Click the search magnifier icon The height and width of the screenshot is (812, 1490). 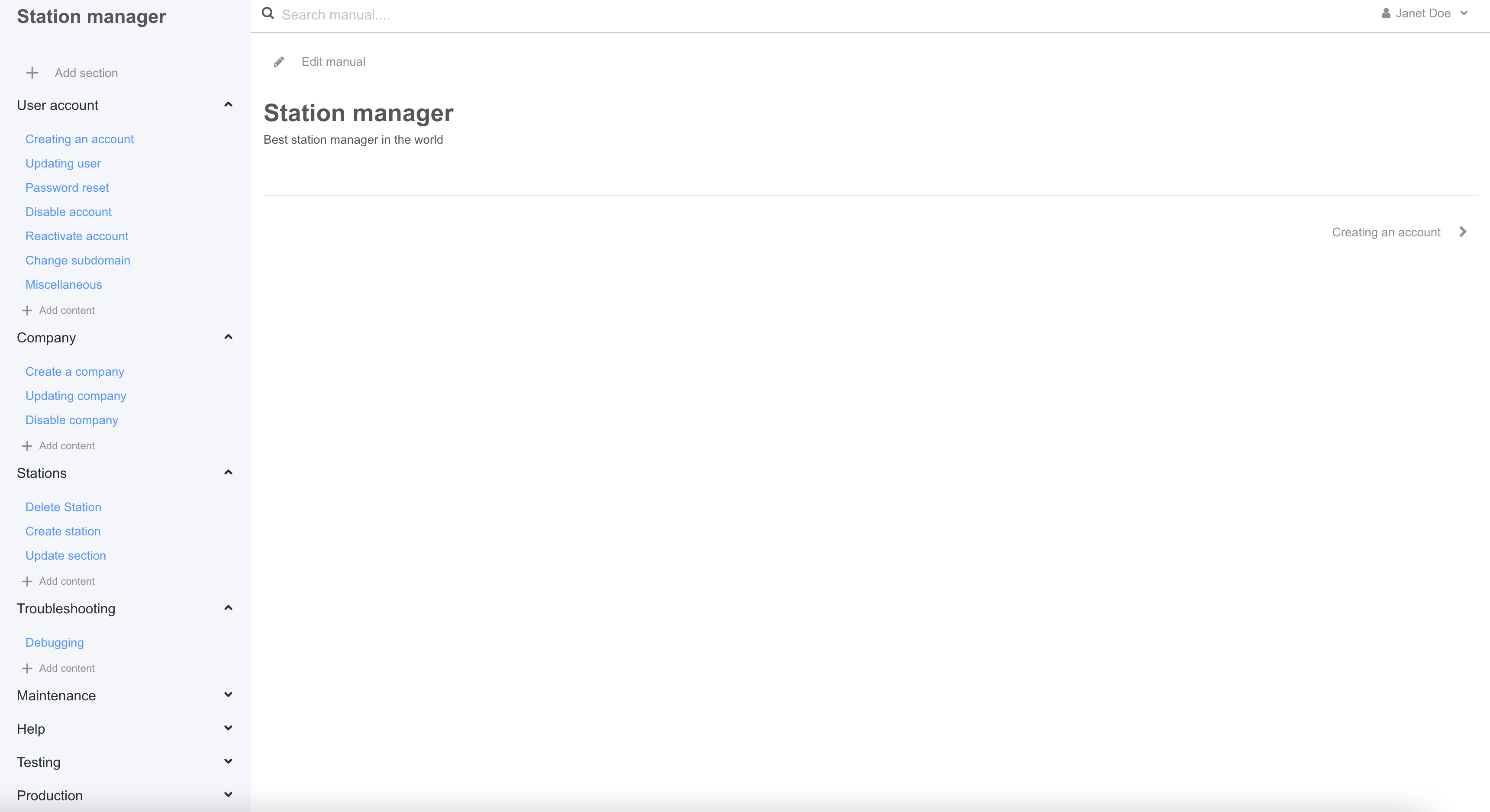point(268,13)
